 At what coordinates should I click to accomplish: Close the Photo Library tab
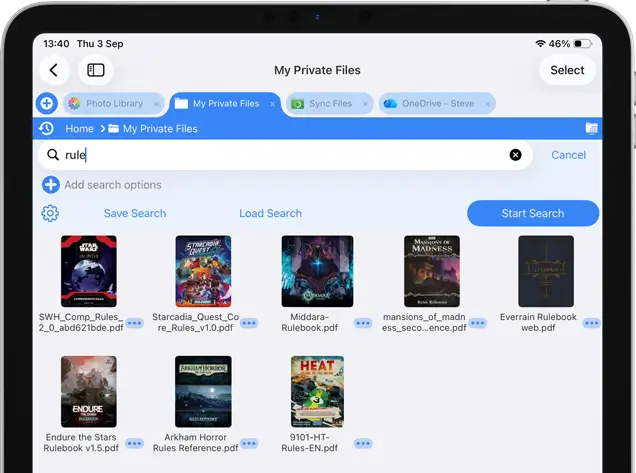156,104
